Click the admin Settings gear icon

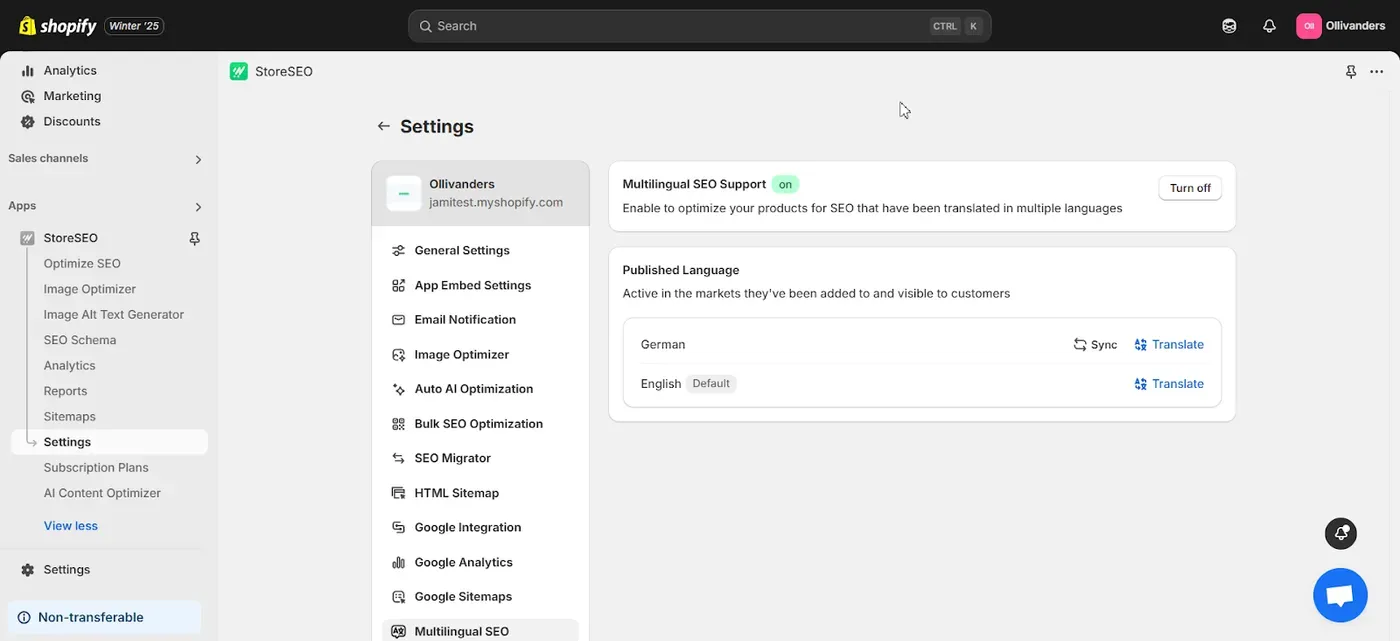click(28, 570)
